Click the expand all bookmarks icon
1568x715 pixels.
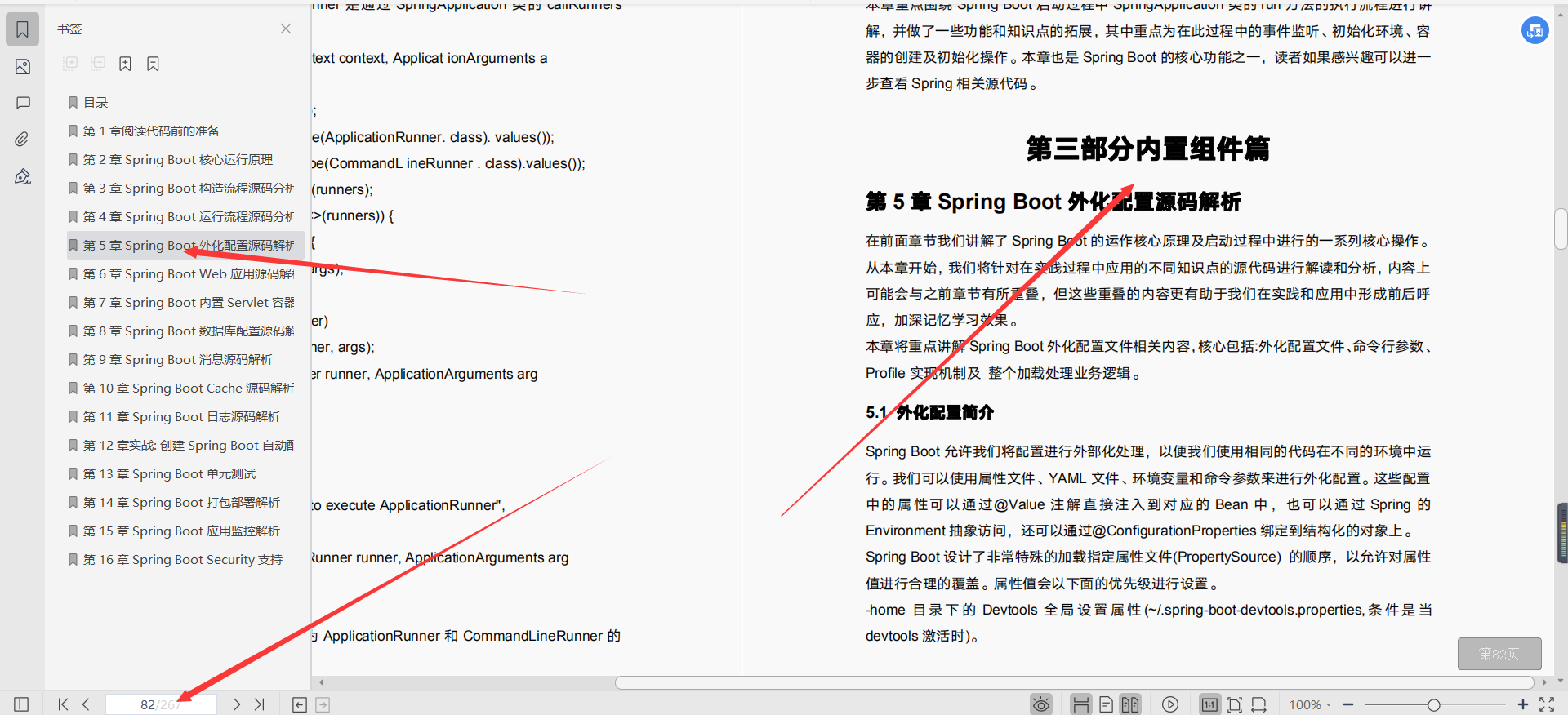point(71,64)
